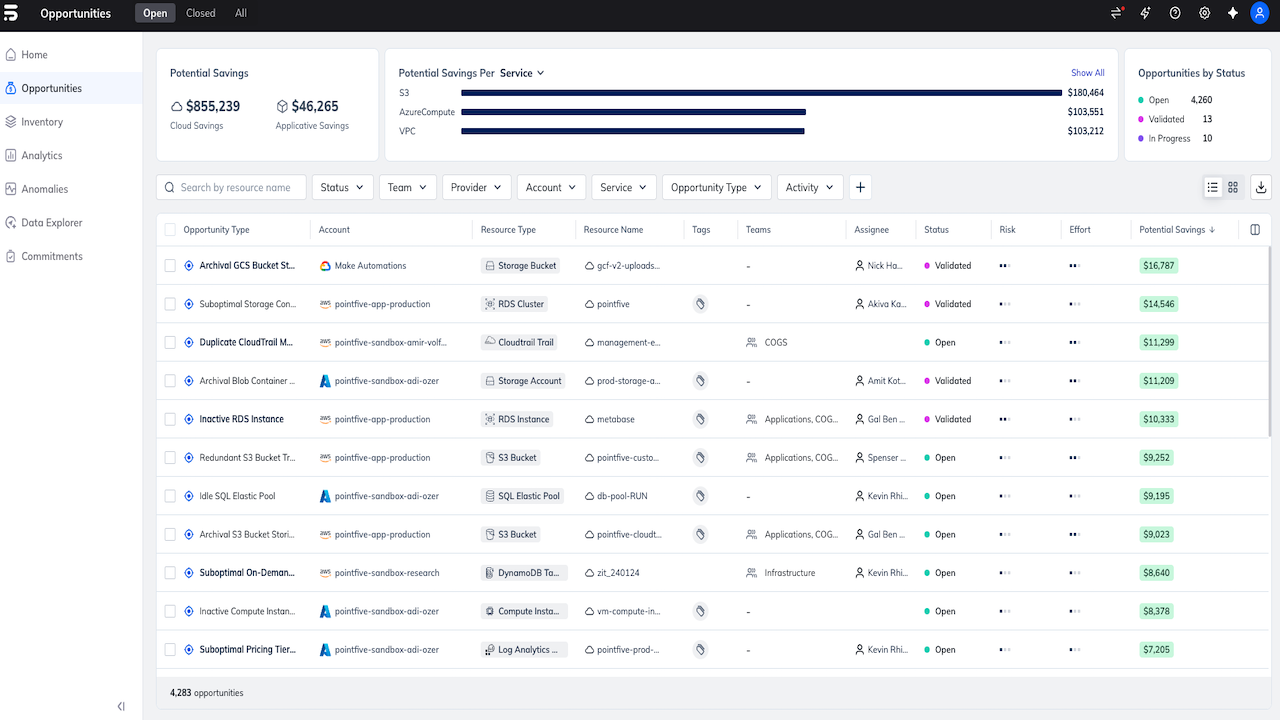
Task: Focus the Search by resource name field
Action: [x=231, y=187]
